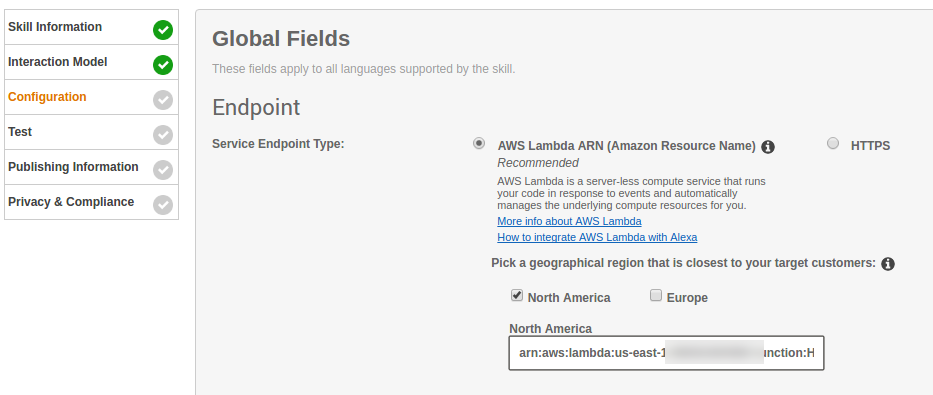This screenshot has width=933, height=395.
Task: Click gray checkmark beside Publishing Information
Action: pos(162,170)
